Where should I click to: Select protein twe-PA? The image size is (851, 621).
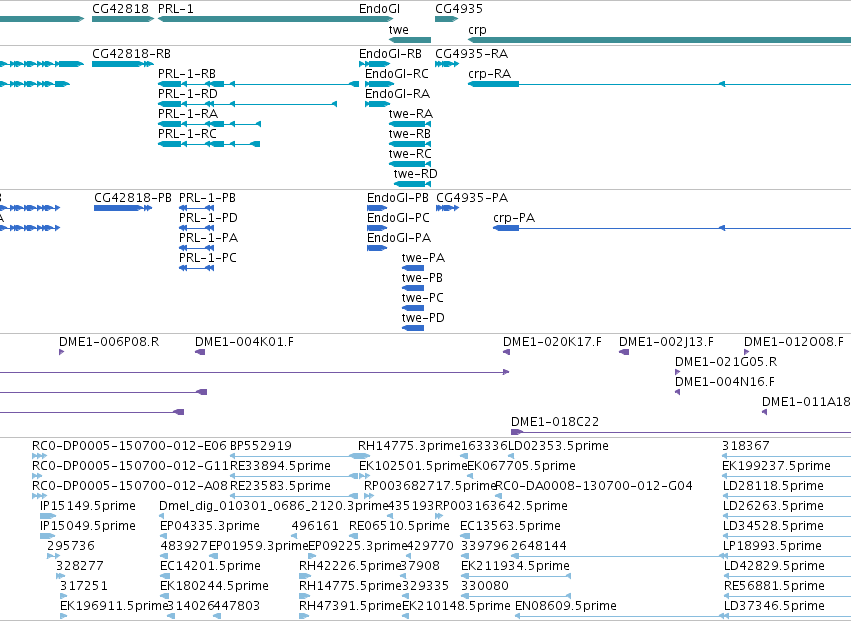(x=413, y=268)
